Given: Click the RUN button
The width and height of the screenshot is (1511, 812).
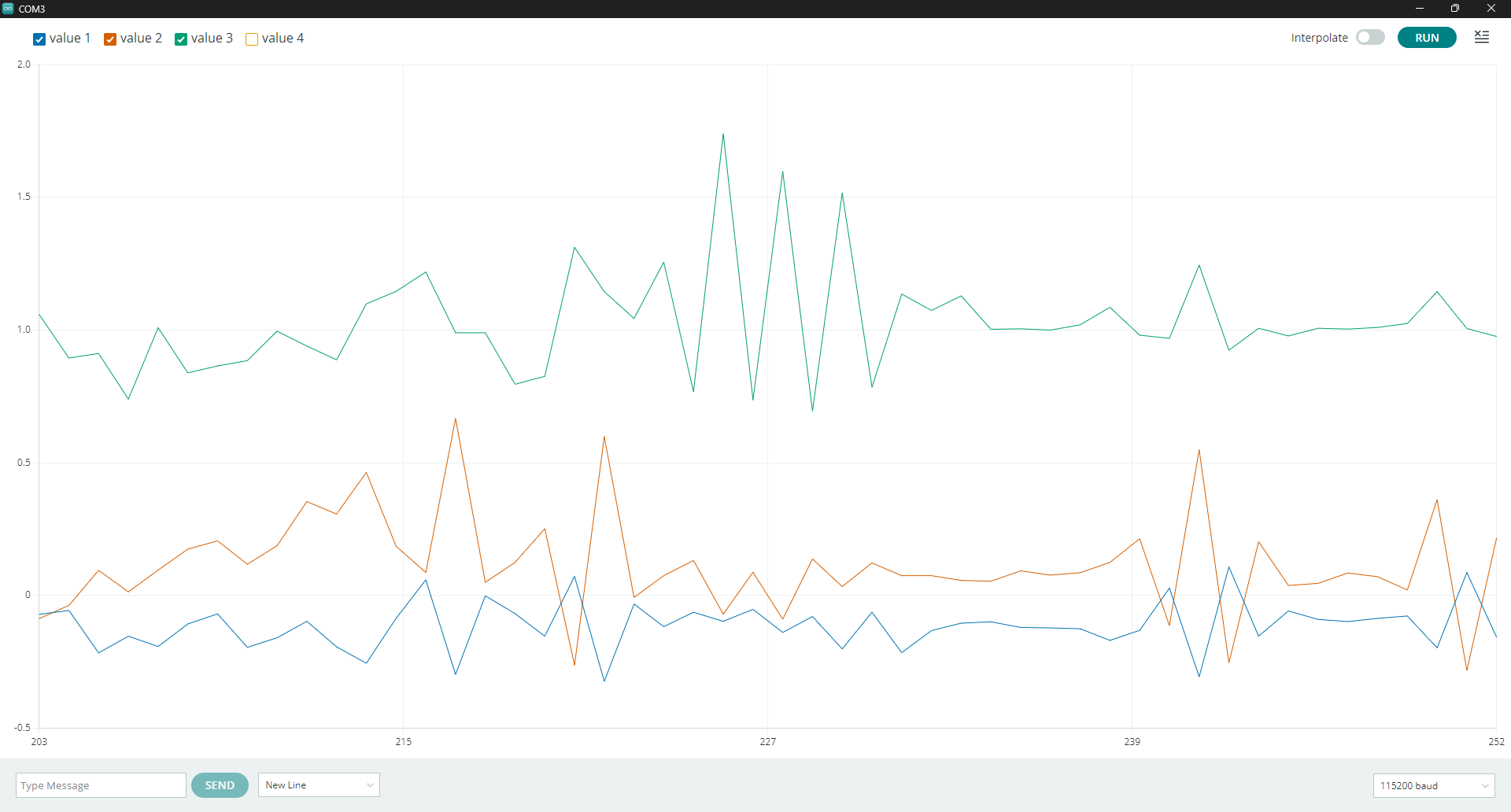Looking at the screenshot, I should click(x=1427, y=38).
